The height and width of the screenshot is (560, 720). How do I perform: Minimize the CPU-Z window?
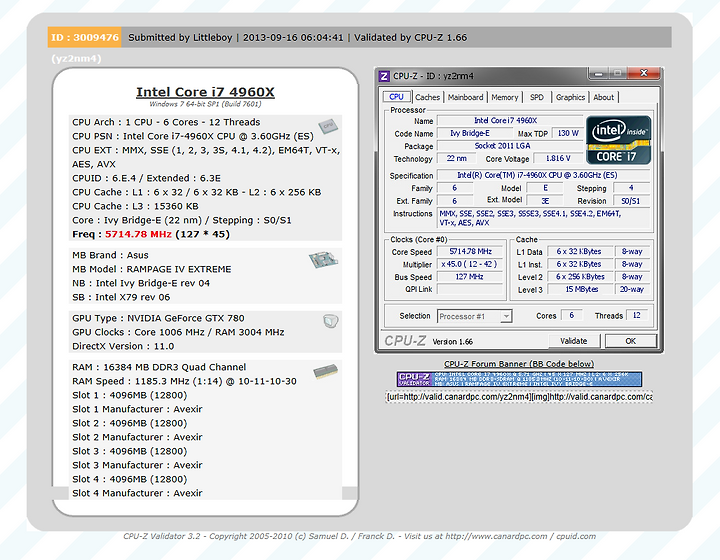[598, 73]
